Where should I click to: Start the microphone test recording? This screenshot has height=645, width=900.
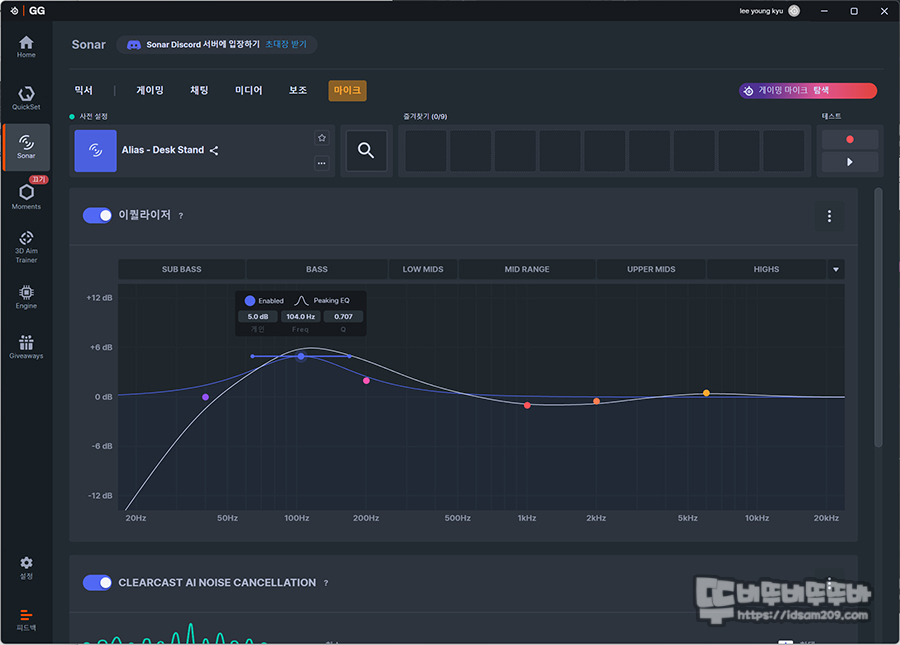849,139
